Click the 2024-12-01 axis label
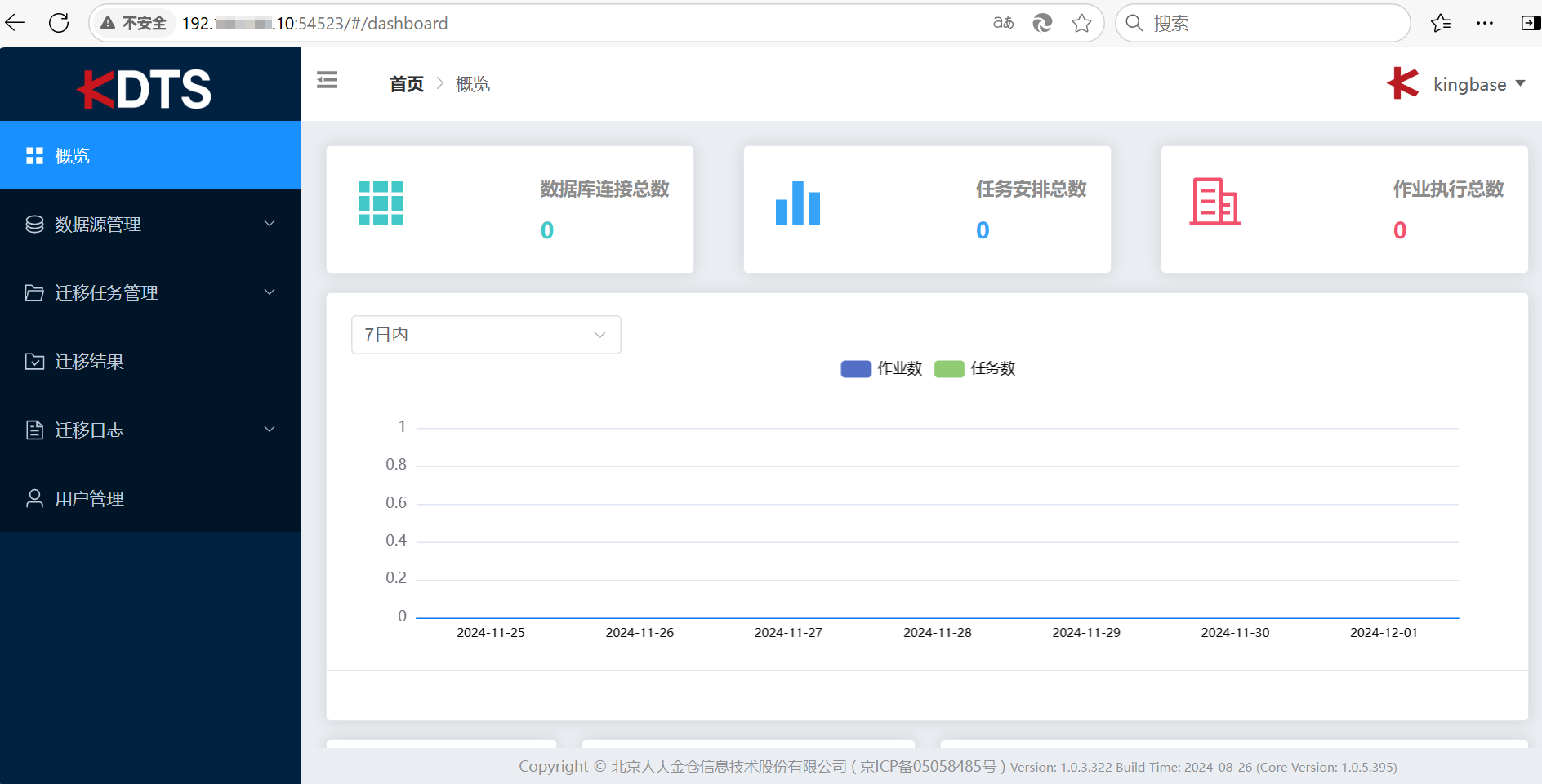Image resolution: width=1542 pixels, height=784 pixels. click(x=1384, y=633)
